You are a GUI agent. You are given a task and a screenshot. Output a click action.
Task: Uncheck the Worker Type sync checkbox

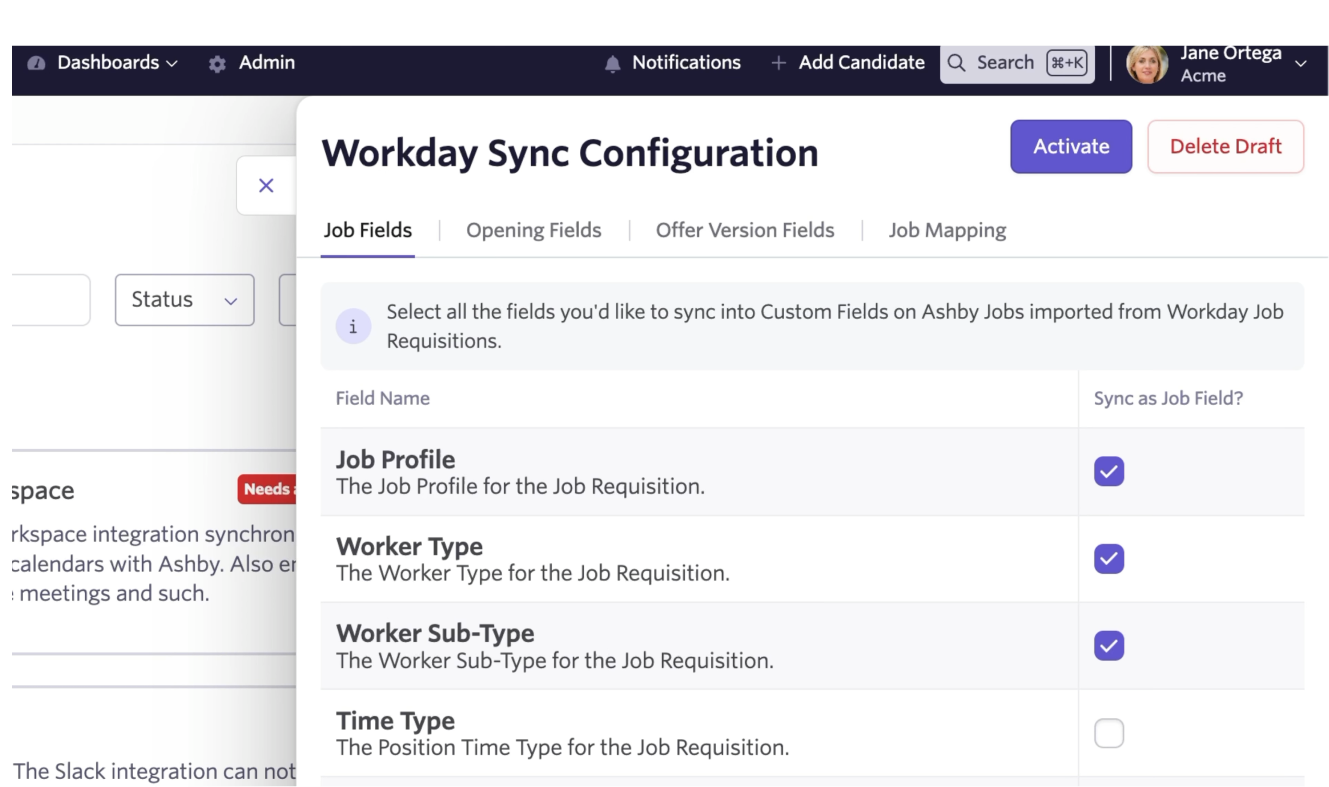[x=1109, y=558]
